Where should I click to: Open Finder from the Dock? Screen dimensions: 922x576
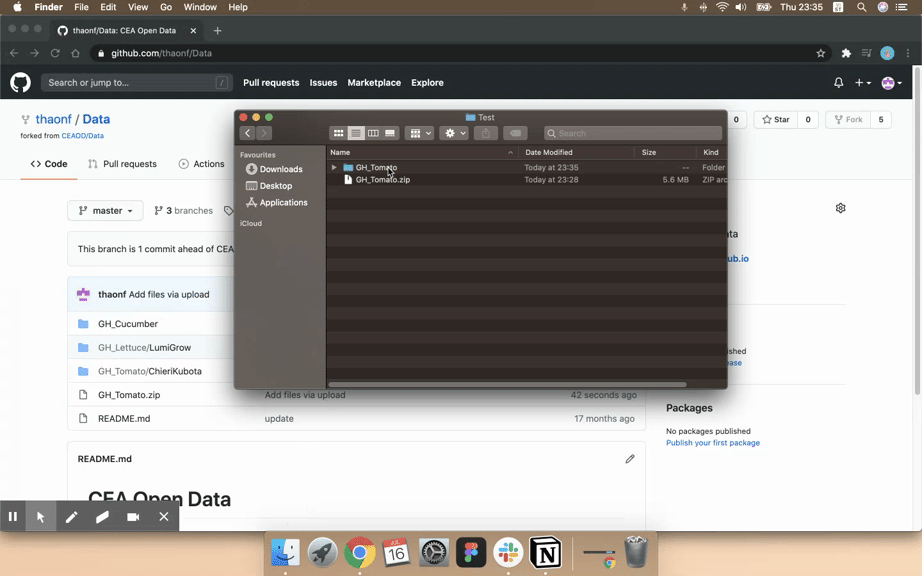pyautogui.click(x=285, y=552)
